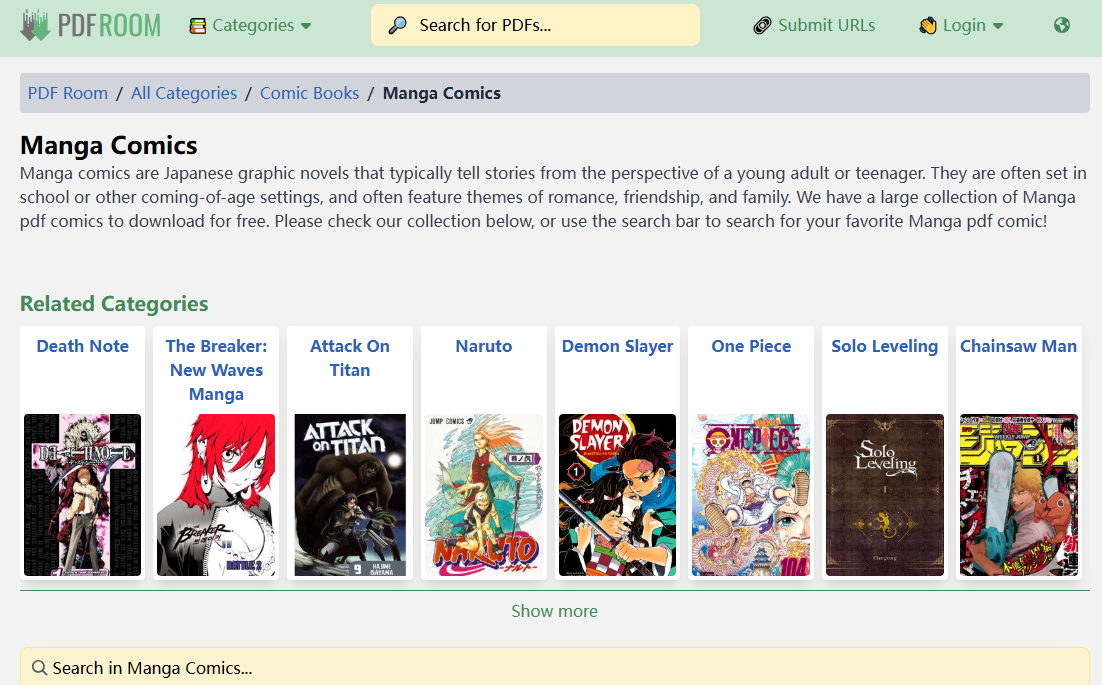Click the globe language icon
The image size is (1102, 685).
click(x=1062, y=25)
